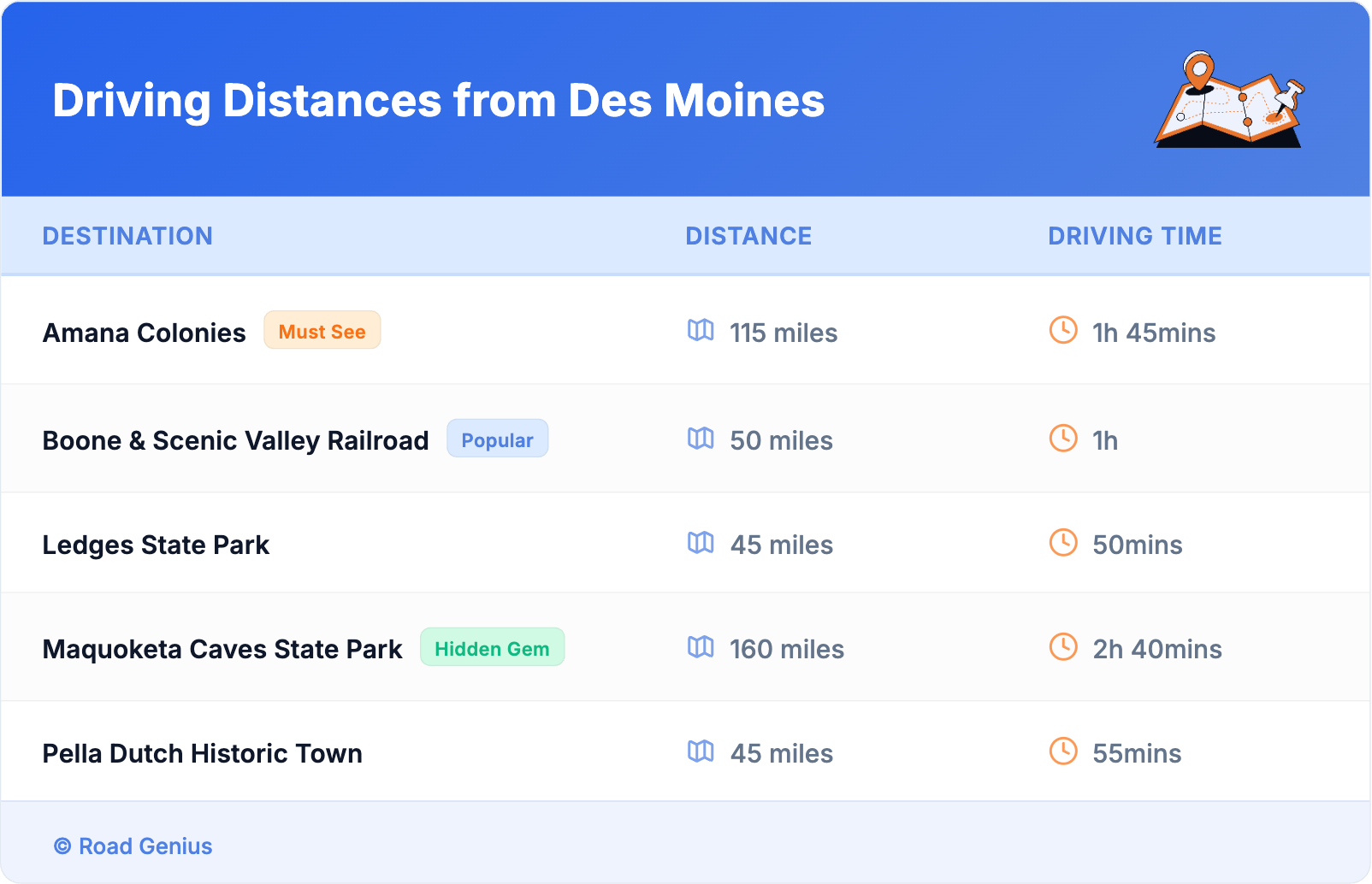Click the Hidden Gem badge
1372x884 pixels.
pos(492,648)
